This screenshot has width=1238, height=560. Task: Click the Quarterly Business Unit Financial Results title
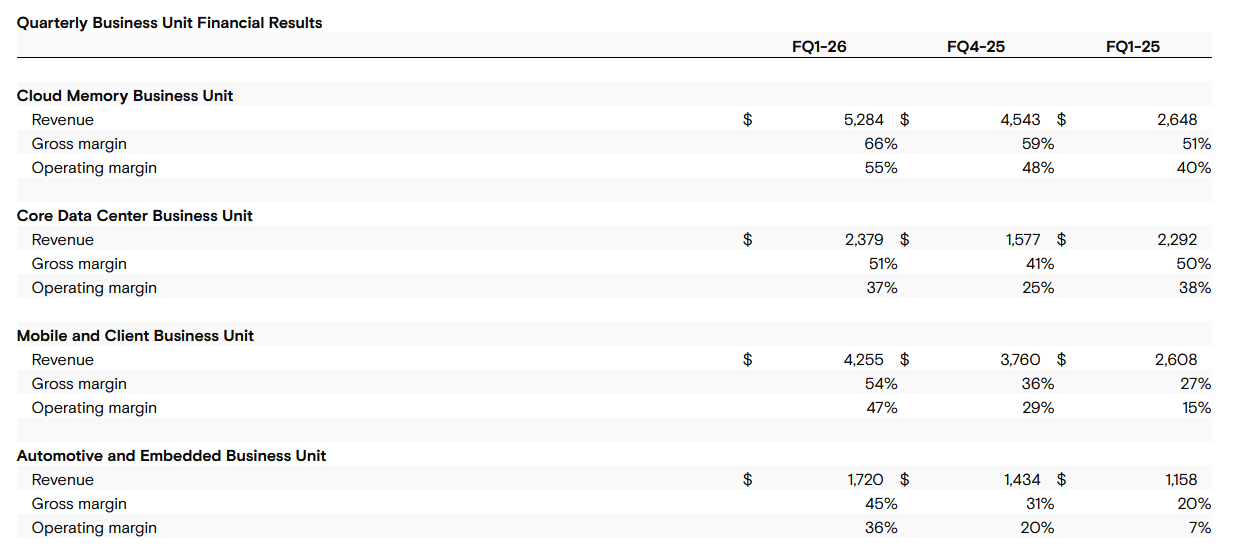[x=170, y=22]
